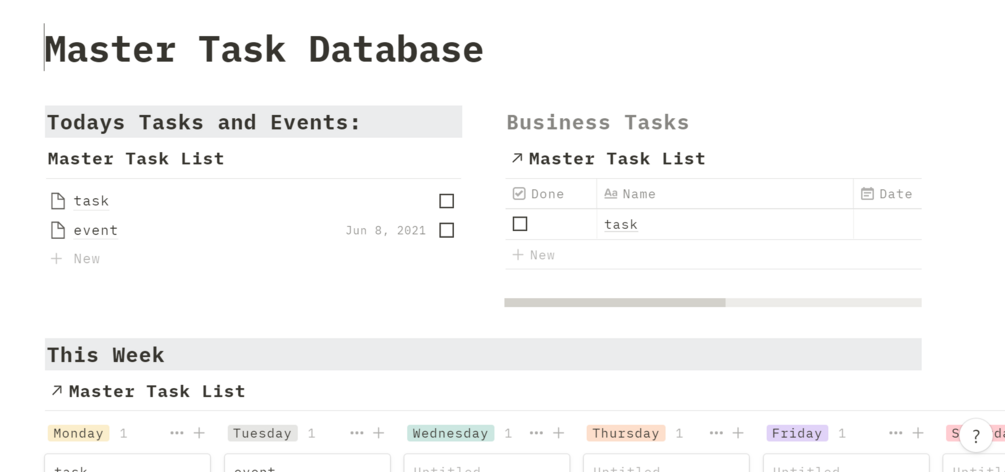Open the Thursday column more options
1005x472 pixels.
click(x=716, y=433)
